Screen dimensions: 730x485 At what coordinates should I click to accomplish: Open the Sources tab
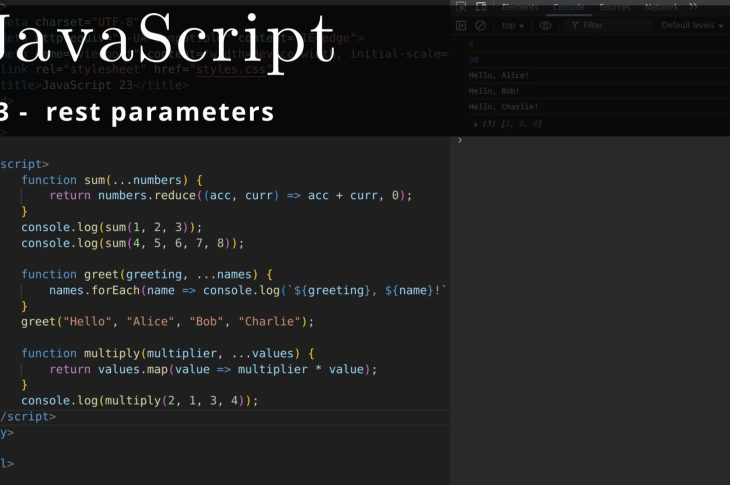(x=614, y=7)
